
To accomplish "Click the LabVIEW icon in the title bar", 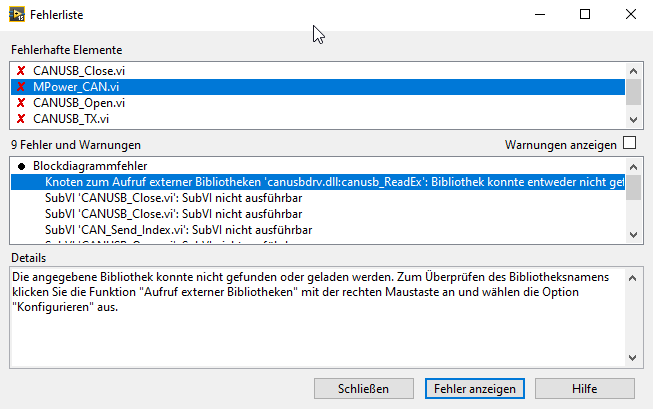I will pyautogui.click(x=17, y=14).
